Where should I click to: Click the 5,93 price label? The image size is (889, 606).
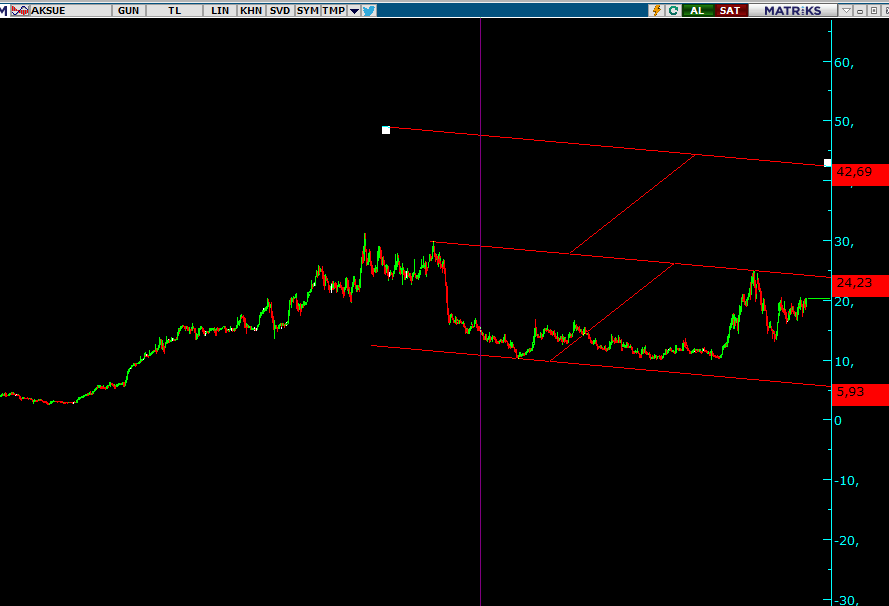tap(860, 395)
